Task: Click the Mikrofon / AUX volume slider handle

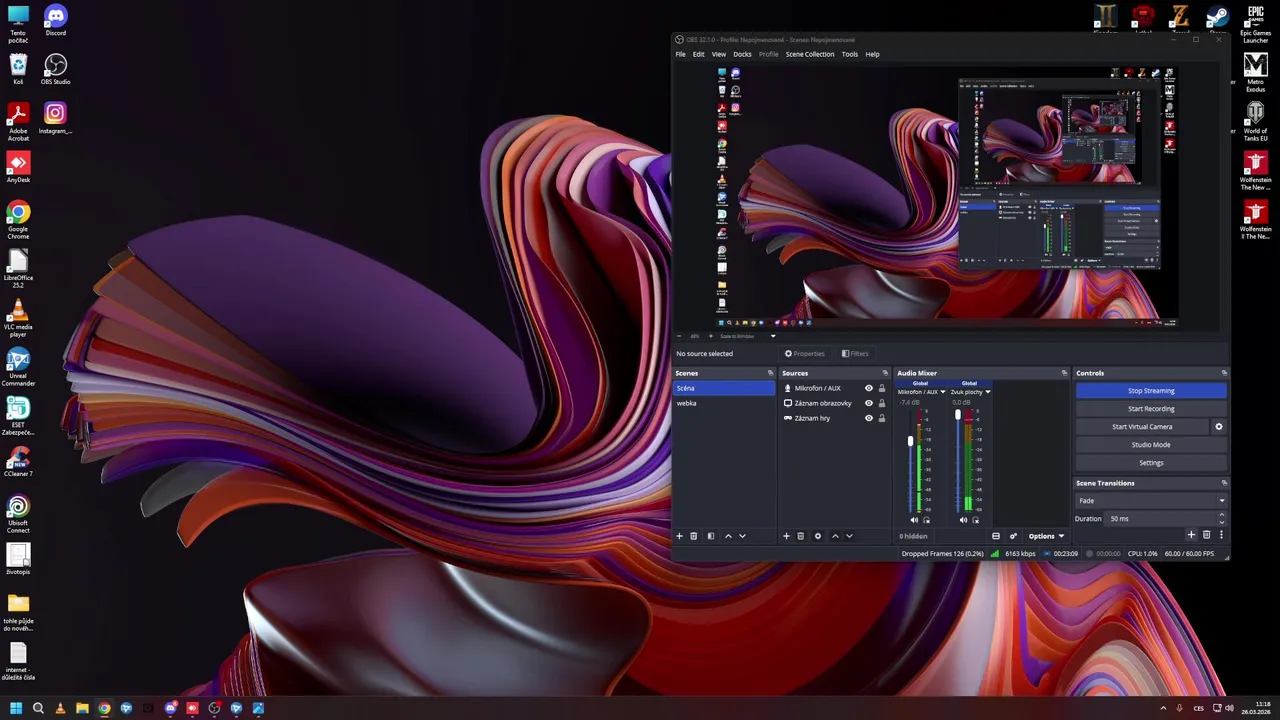Action: pyautogui.click(x=910, y=440)
